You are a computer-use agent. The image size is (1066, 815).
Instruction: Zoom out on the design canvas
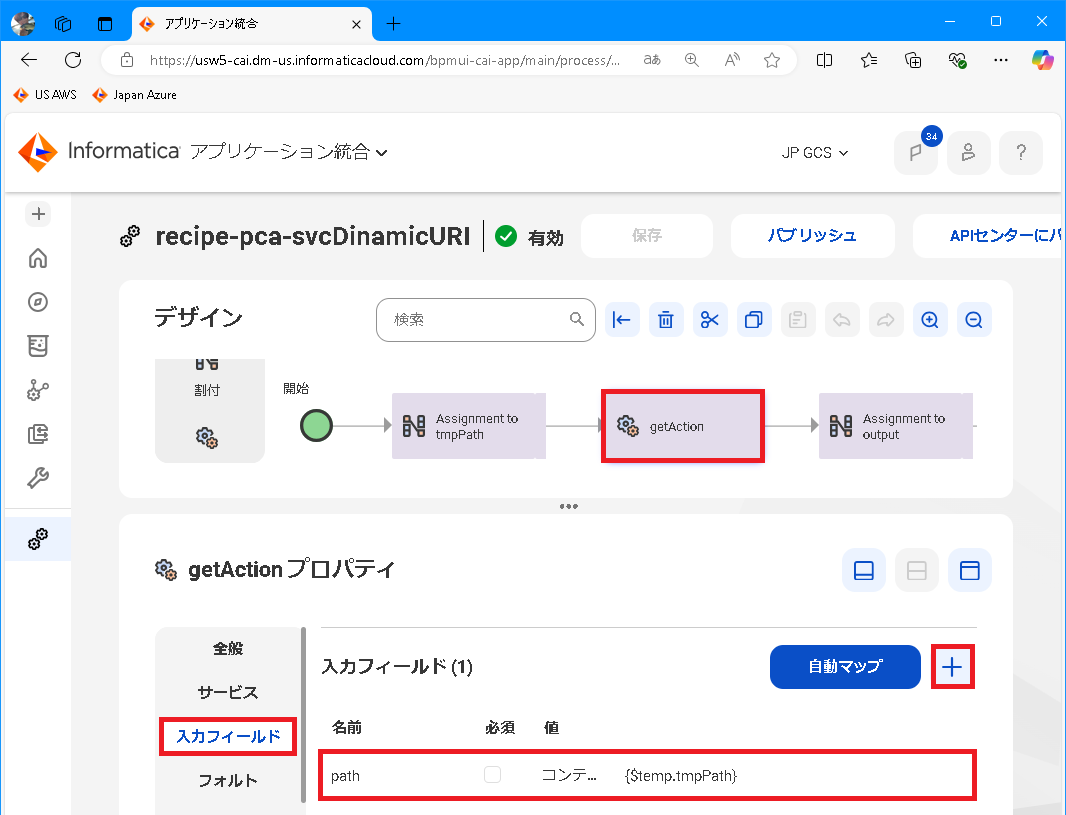coord(974,319)
